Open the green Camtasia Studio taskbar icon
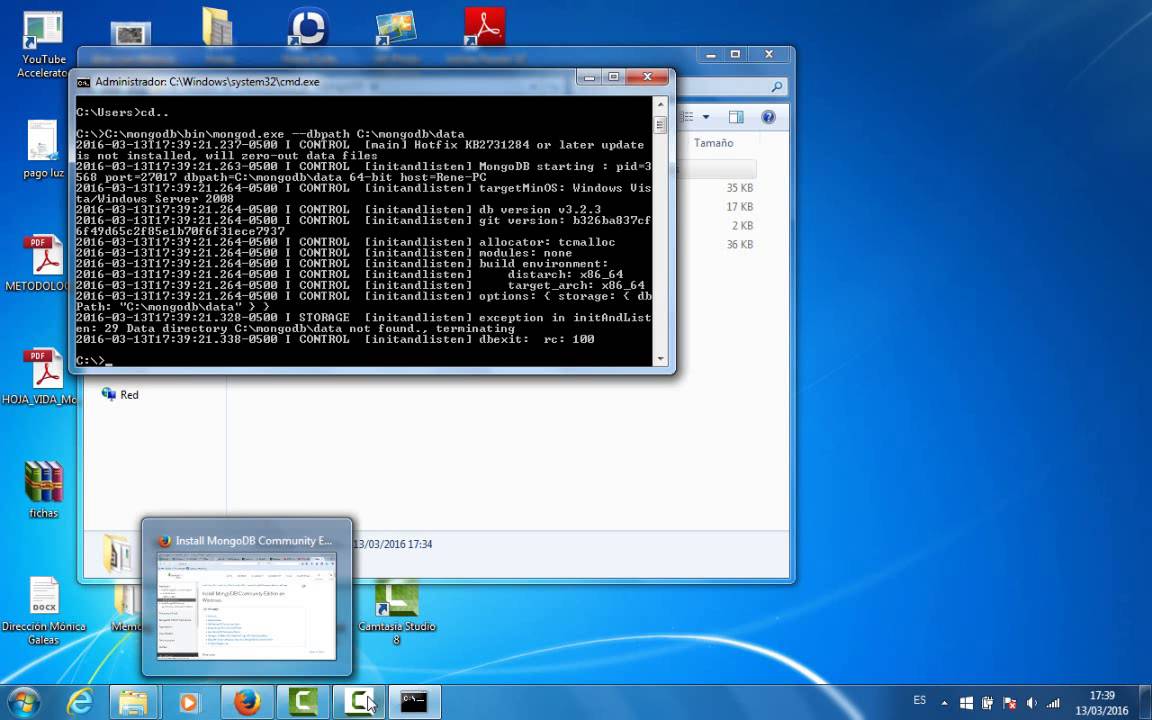This screenshot has width=1152, height=720. click(303, 702)
